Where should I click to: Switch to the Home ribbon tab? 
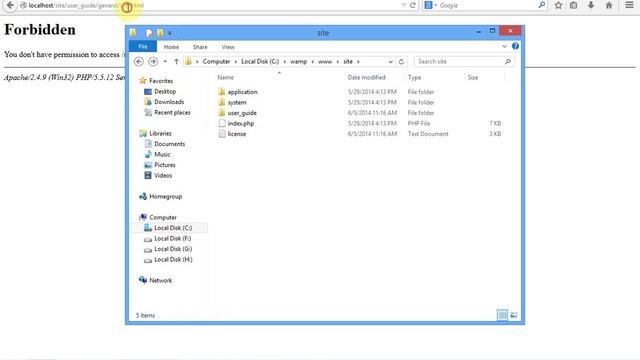tap(171, 47)
